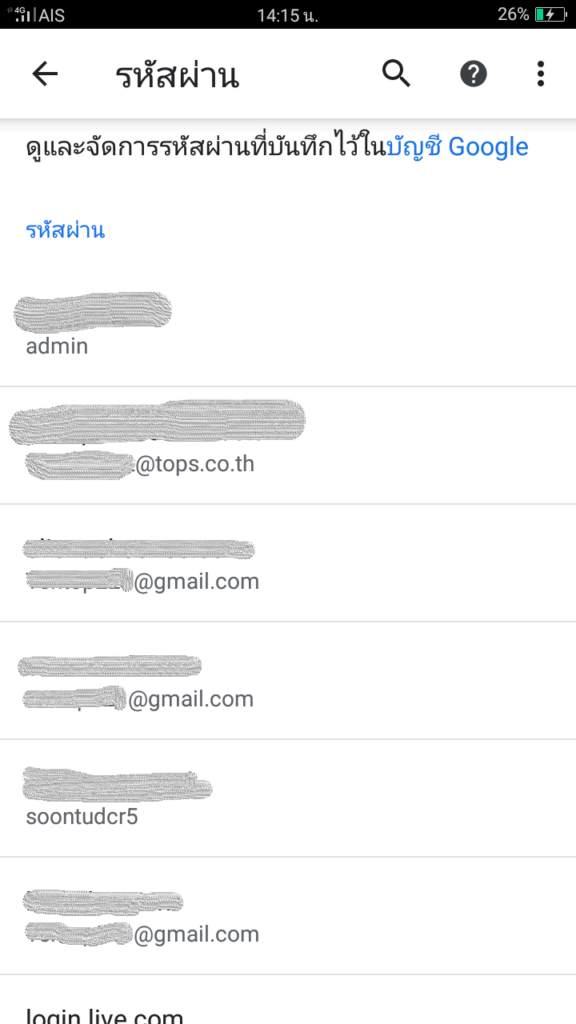Viewport: 576px width, 1024px height.
Task: Open the บัญชี Google link
Action: point(457,147)
